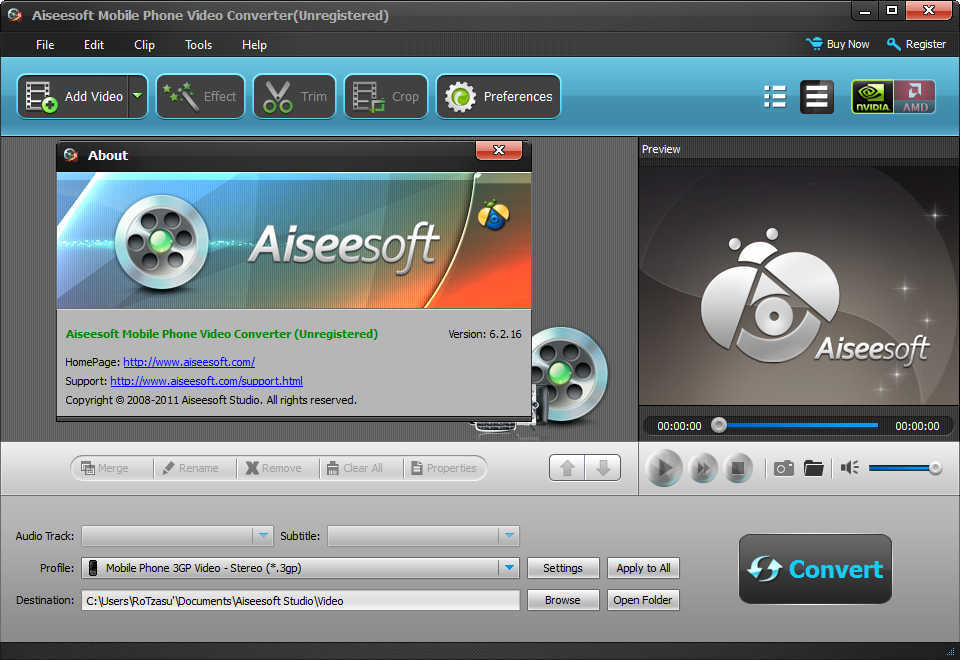Expand the Audio Track dropdown
960x660 pixels.
pyautogui.click(x=263, y=536)
